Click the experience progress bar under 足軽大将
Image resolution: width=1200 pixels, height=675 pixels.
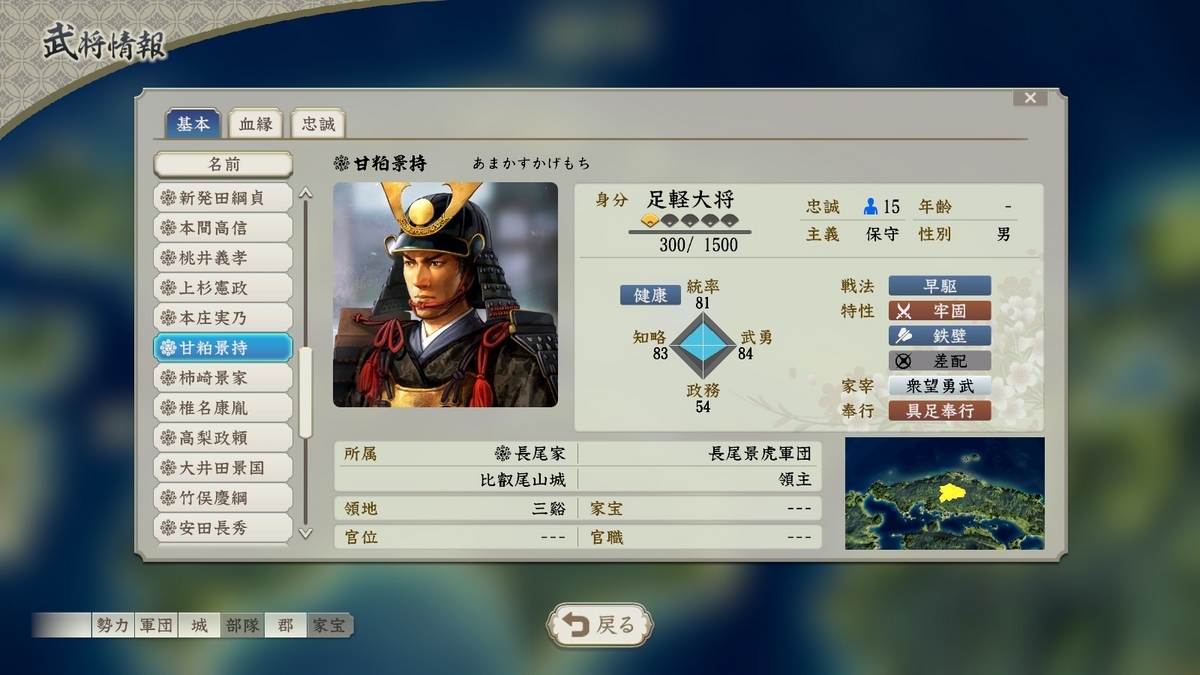coord(690,232)
